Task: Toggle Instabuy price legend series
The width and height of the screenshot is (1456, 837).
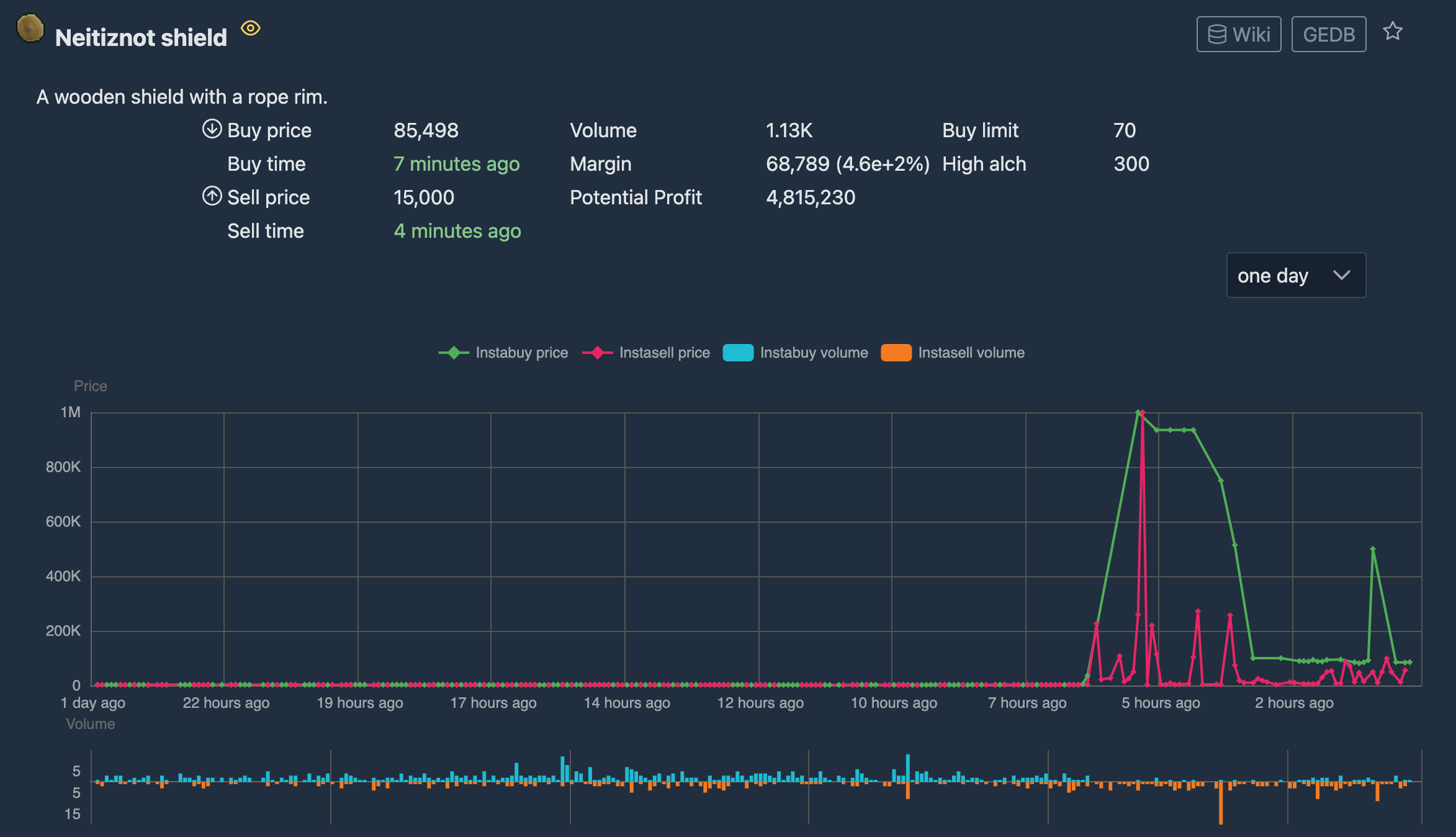Action: coord(521,353)
